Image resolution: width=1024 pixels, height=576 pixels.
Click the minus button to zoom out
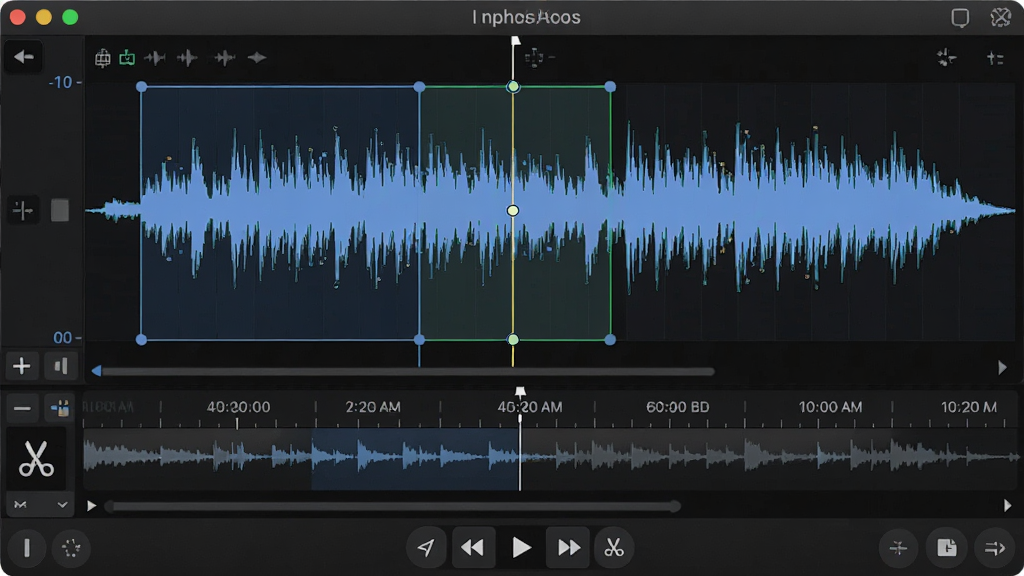pyautogui.click(x=22, y=409)
